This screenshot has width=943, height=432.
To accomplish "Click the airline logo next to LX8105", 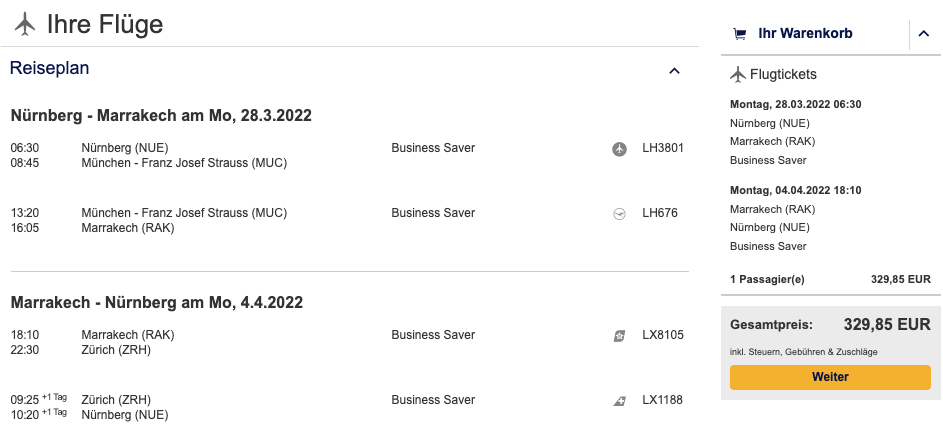I will click(x=619, y=335).
